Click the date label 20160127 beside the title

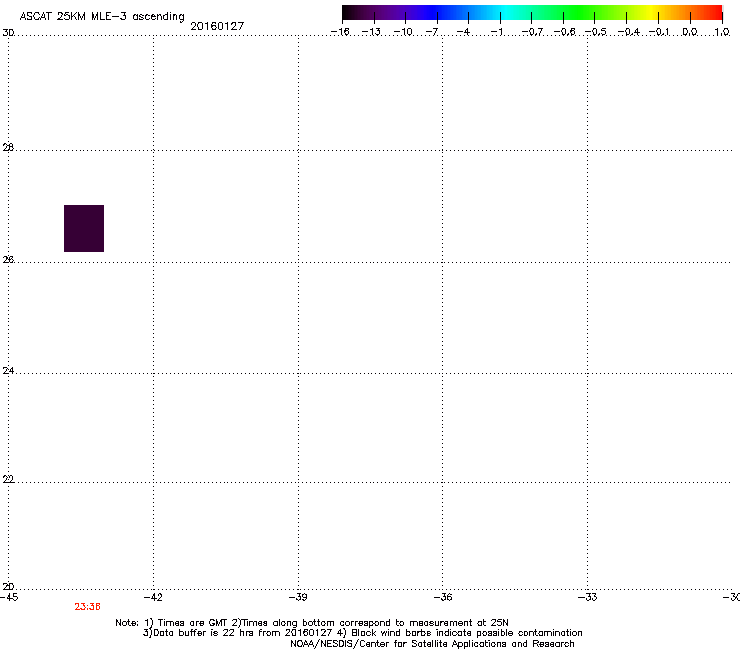[x=217, y=26]
